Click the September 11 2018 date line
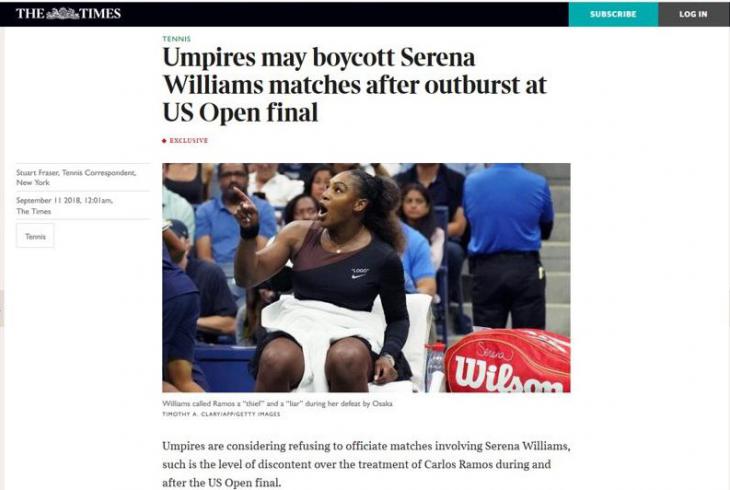The image size is (730, 490). pyautogui.click(x=64, y=200)
